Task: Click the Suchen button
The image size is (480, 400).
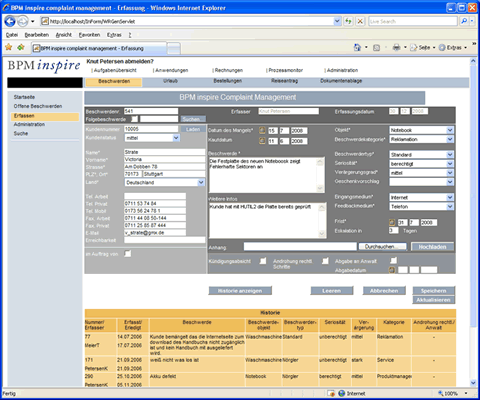Action: pyautogui.click(x=193, y=119)
